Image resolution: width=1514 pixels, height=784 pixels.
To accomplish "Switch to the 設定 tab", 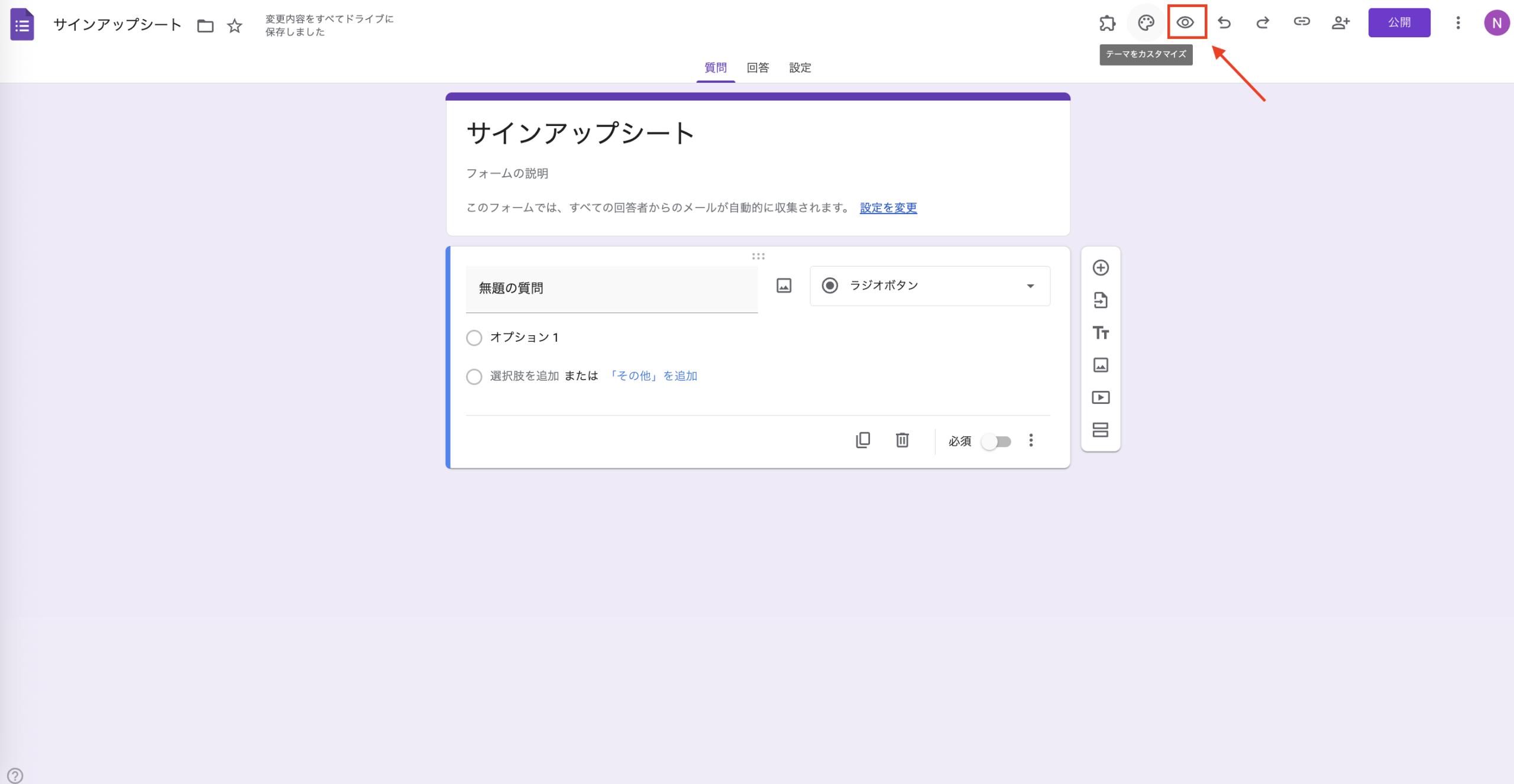I will coord(800,67).
